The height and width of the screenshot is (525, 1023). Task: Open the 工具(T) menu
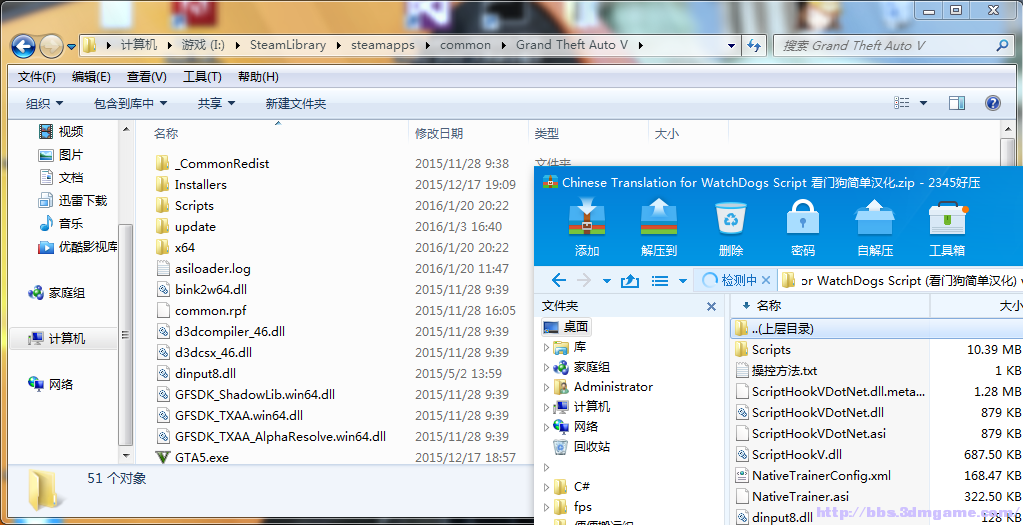(202, 77)
